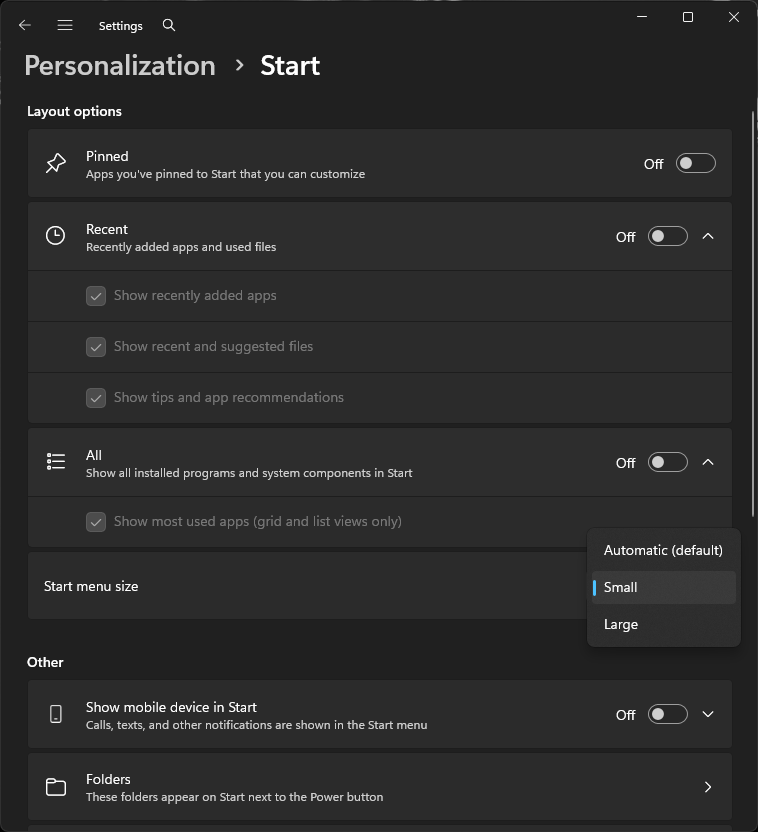Toggle Show mobile device in Start switch
The height and width of the screenshot is (832, 758).
667,714
